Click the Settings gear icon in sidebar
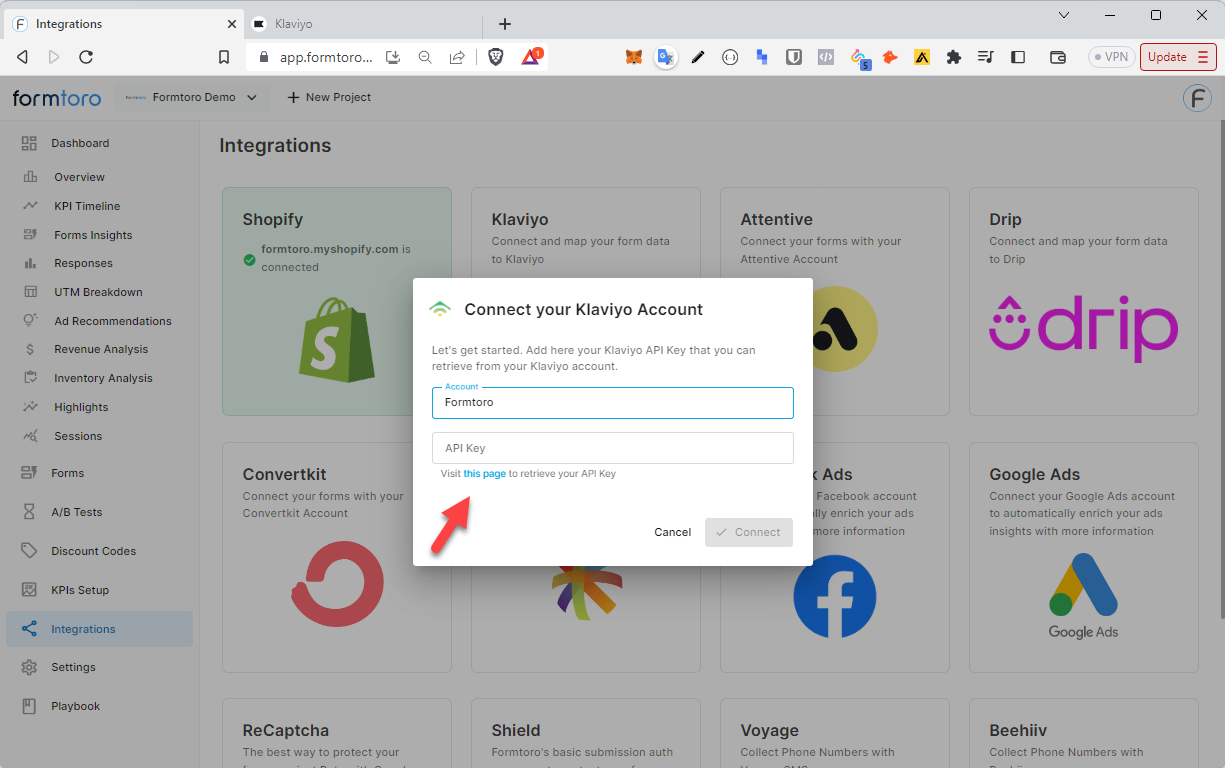This screenshot has width=1225, height=768. [29, 667]
